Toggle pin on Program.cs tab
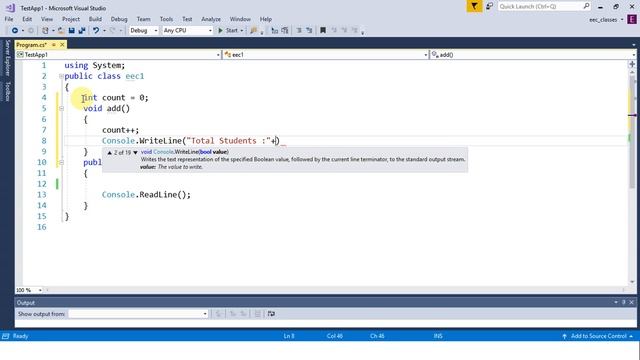640x360 pixels. (x=54, y=44)
